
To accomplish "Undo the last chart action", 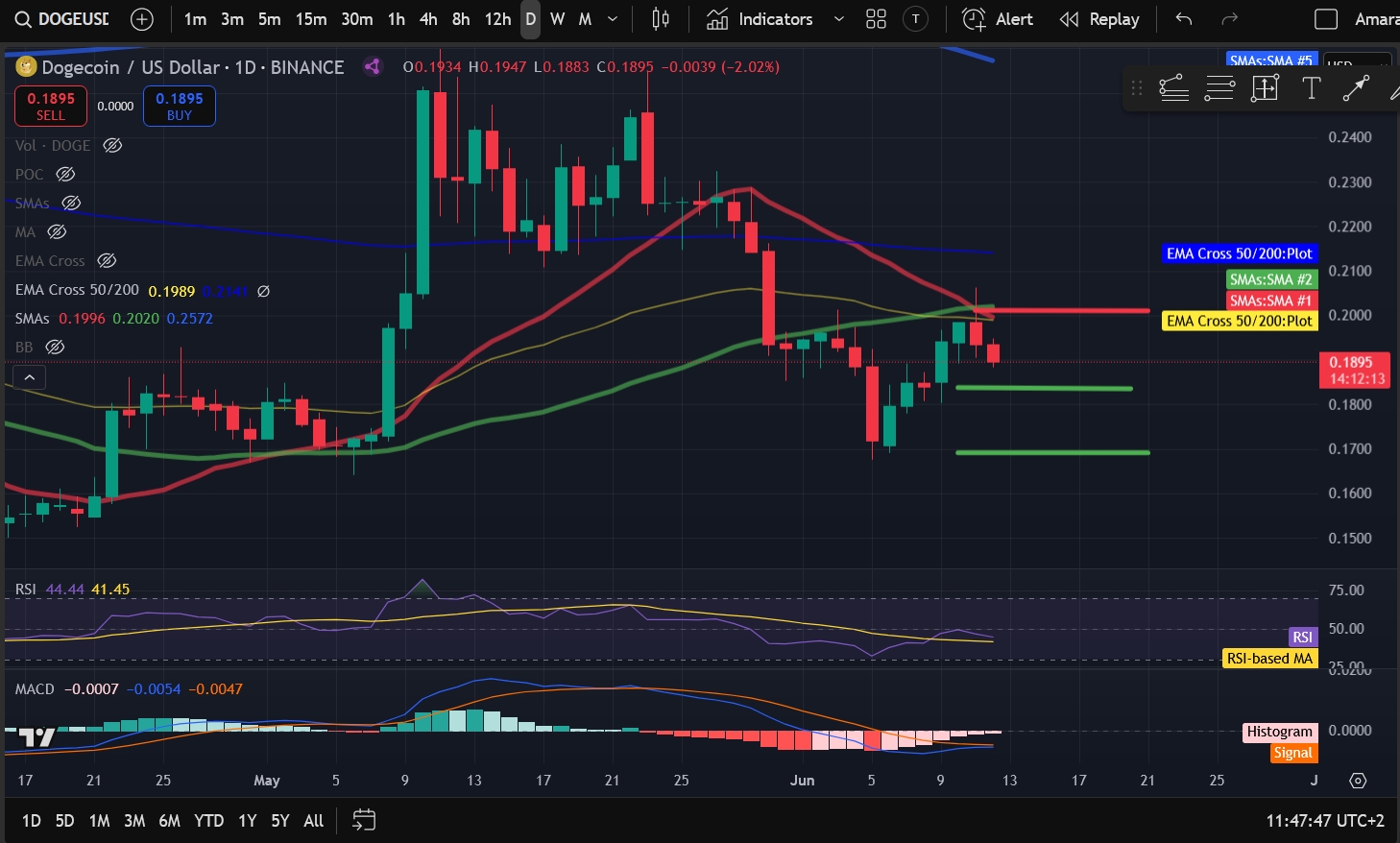I will point(1184,19).
